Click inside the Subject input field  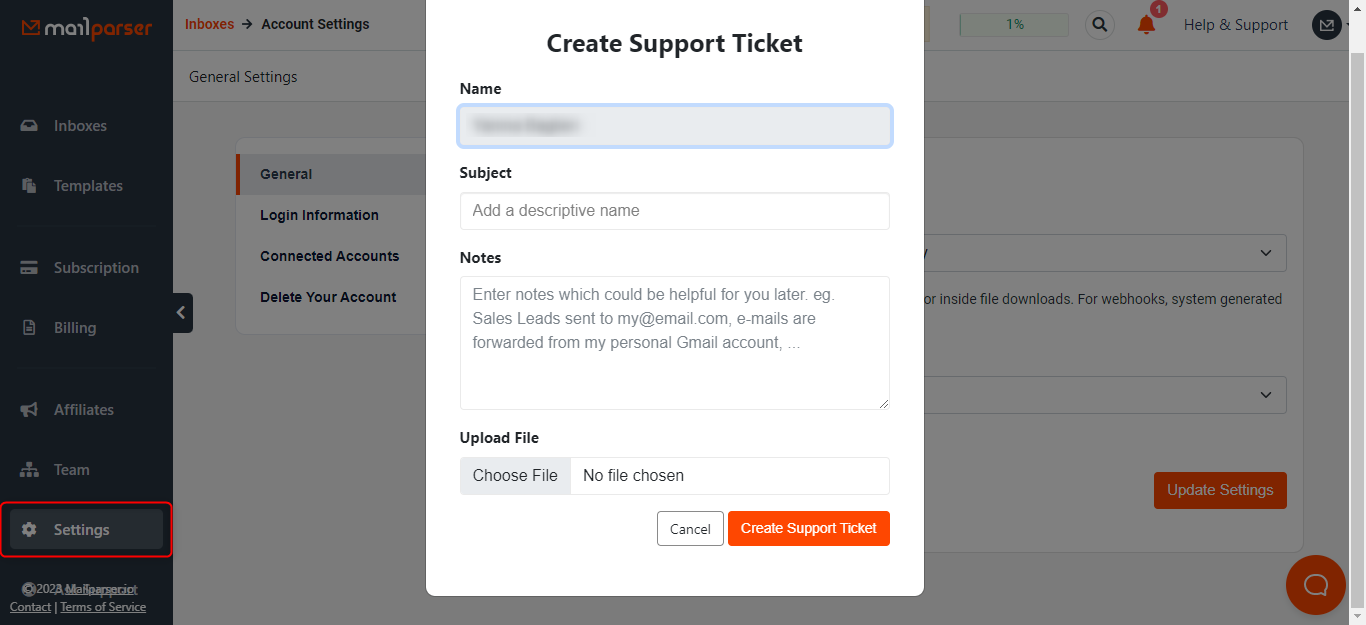674,211
